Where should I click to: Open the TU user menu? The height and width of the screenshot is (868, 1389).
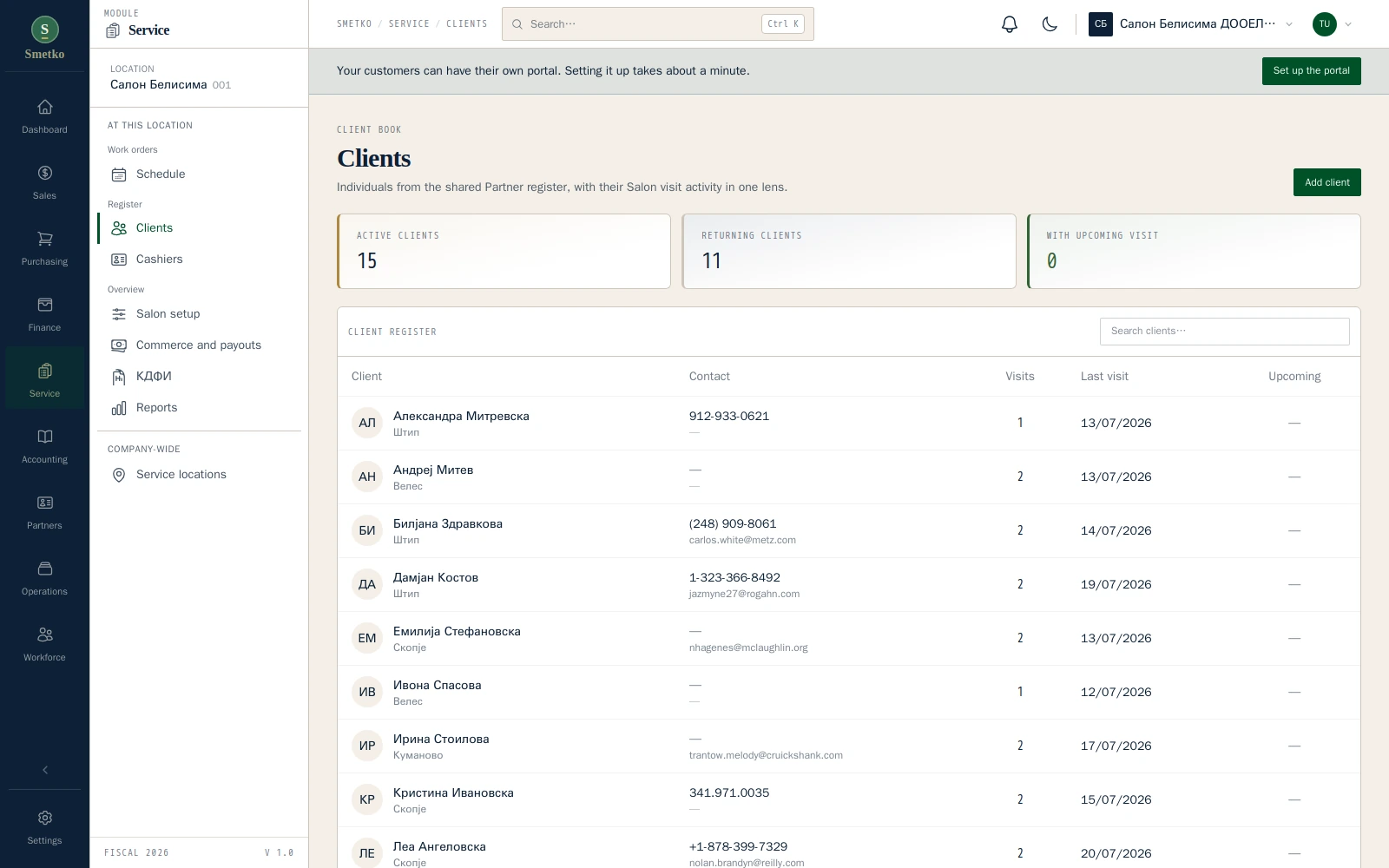tap(1333, 24)
